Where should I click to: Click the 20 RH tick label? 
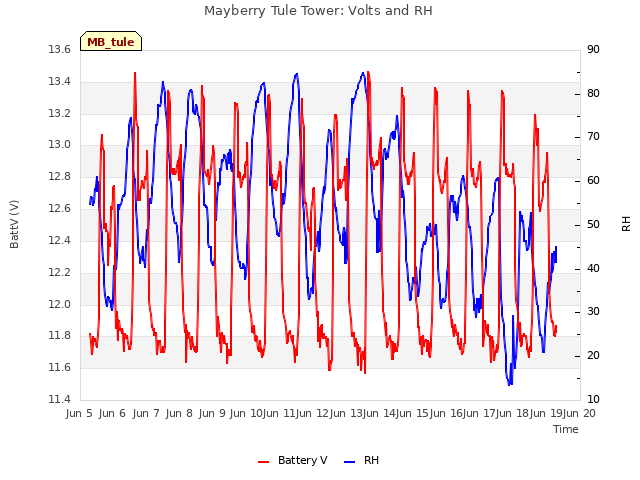point(593,356)
